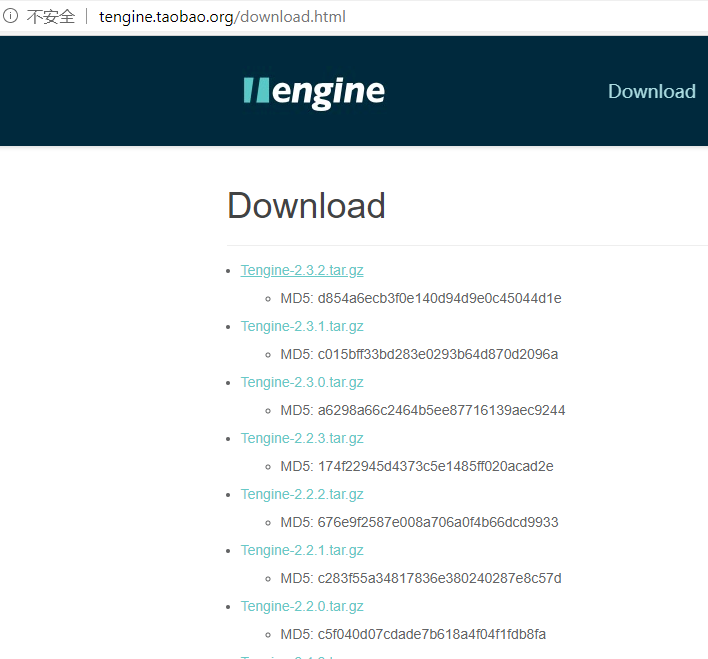Click the Tengine-2.2.1.tar.gz link
This screenshot has width=708, height=659.
coord(302,550)
